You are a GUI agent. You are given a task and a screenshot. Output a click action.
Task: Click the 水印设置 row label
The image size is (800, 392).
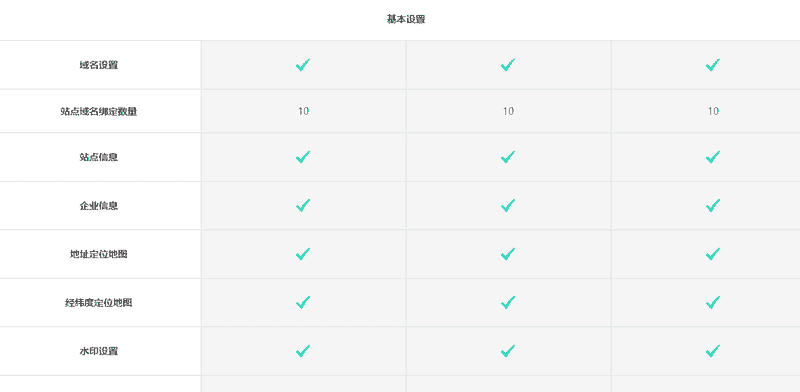click(x=99, y=351)
